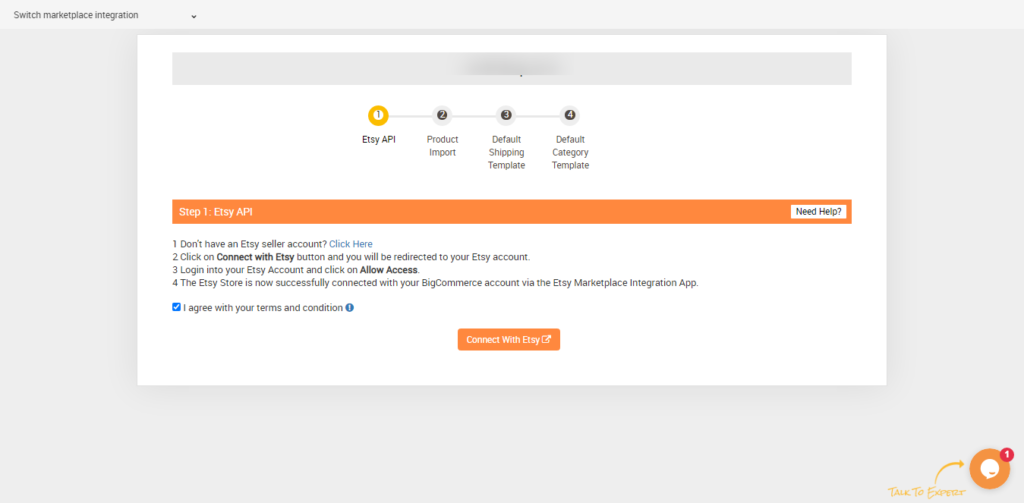
Task: Click the chevron arrow of marketplace dropdown
Action: [x=193, y=16]
